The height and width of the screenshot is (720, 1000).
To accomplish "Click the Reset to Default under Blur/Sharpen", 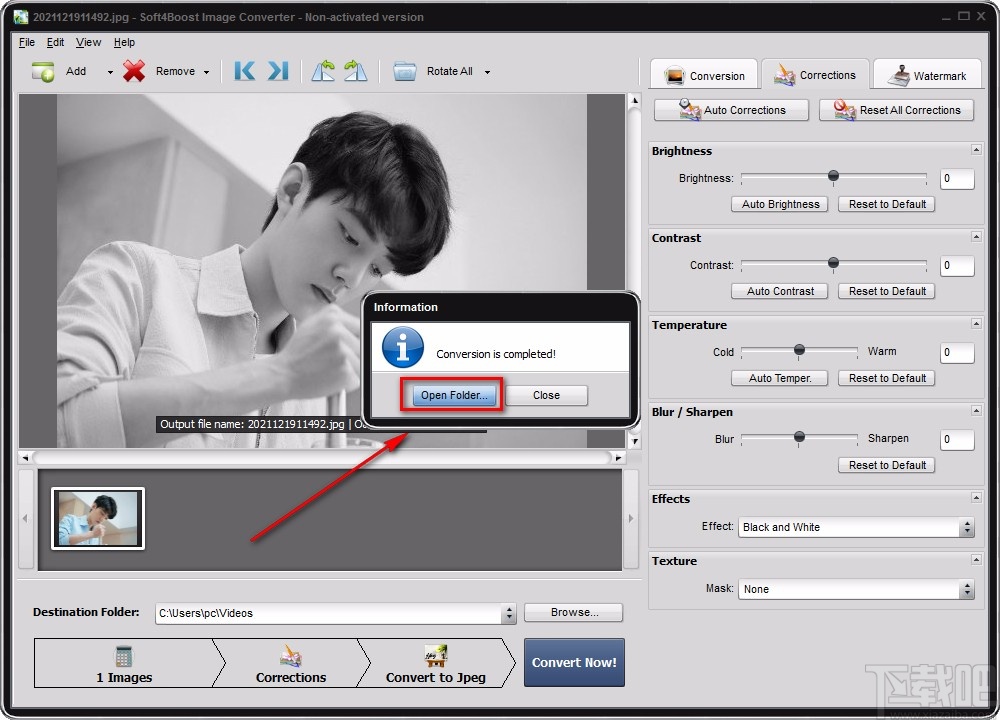I will tap(886, 465).
